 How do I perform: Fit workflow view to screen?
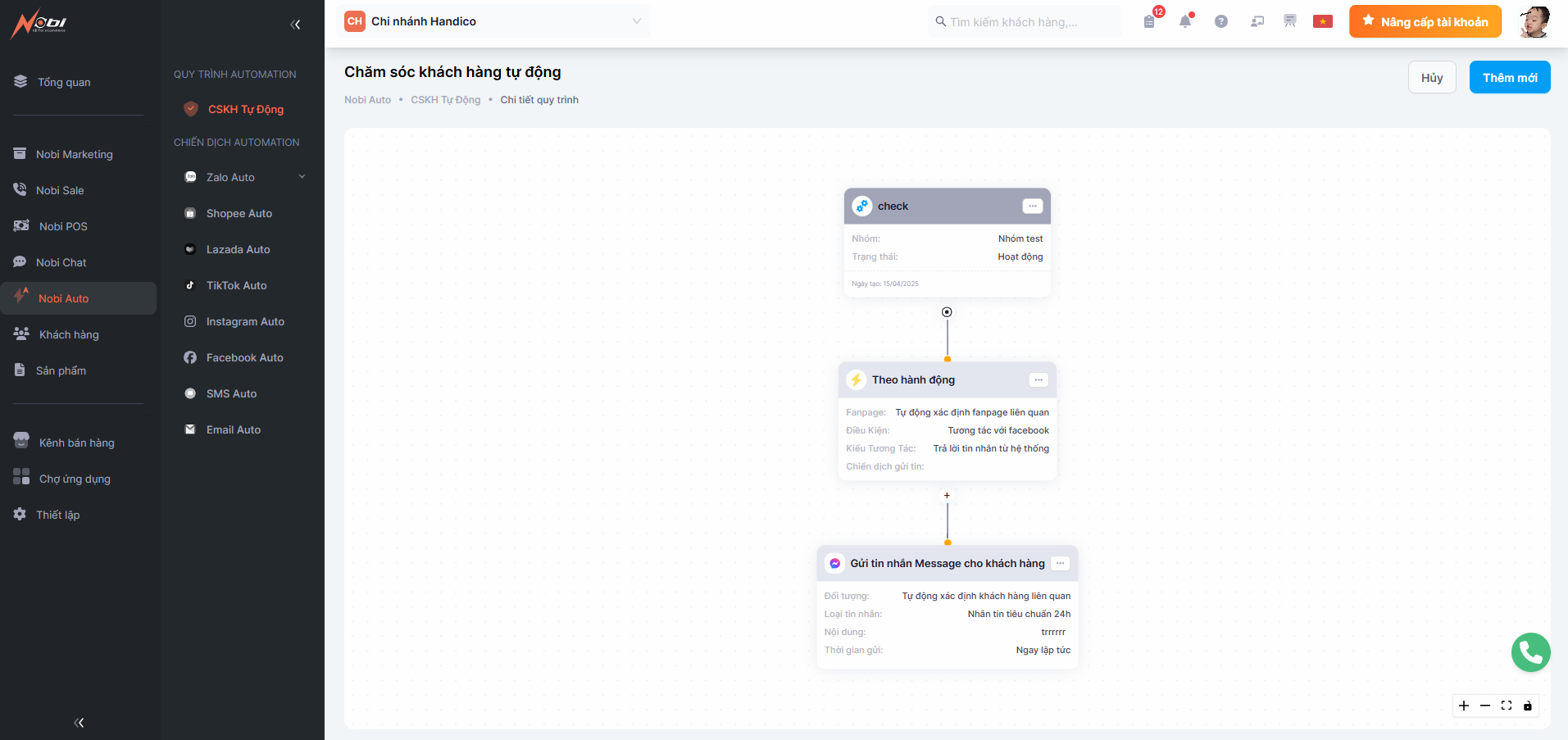point(1507,706)
